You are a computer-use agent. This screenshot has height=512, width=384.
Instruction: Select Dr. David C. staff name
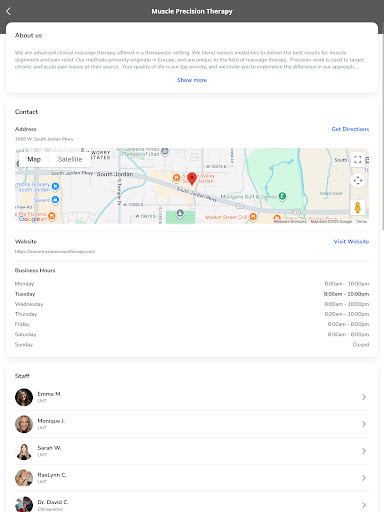[53, 502]
